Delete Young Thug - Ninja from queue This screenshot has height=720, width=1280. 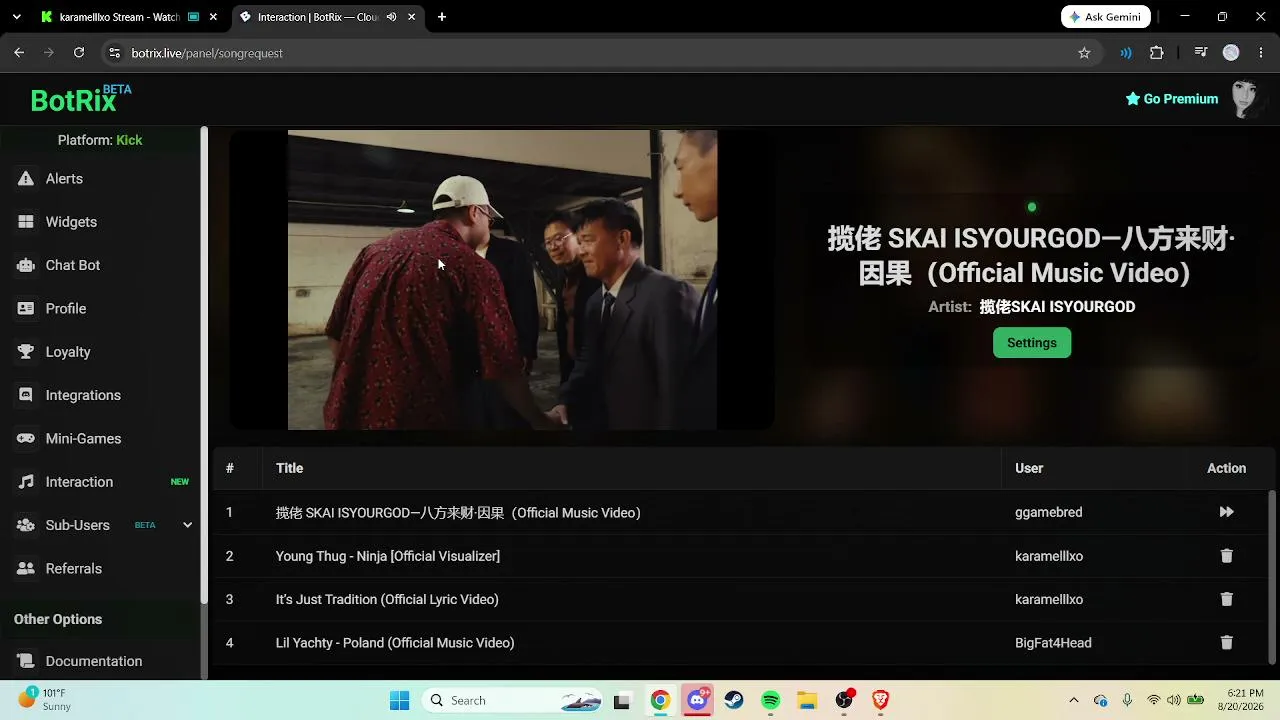[1226, 556]
